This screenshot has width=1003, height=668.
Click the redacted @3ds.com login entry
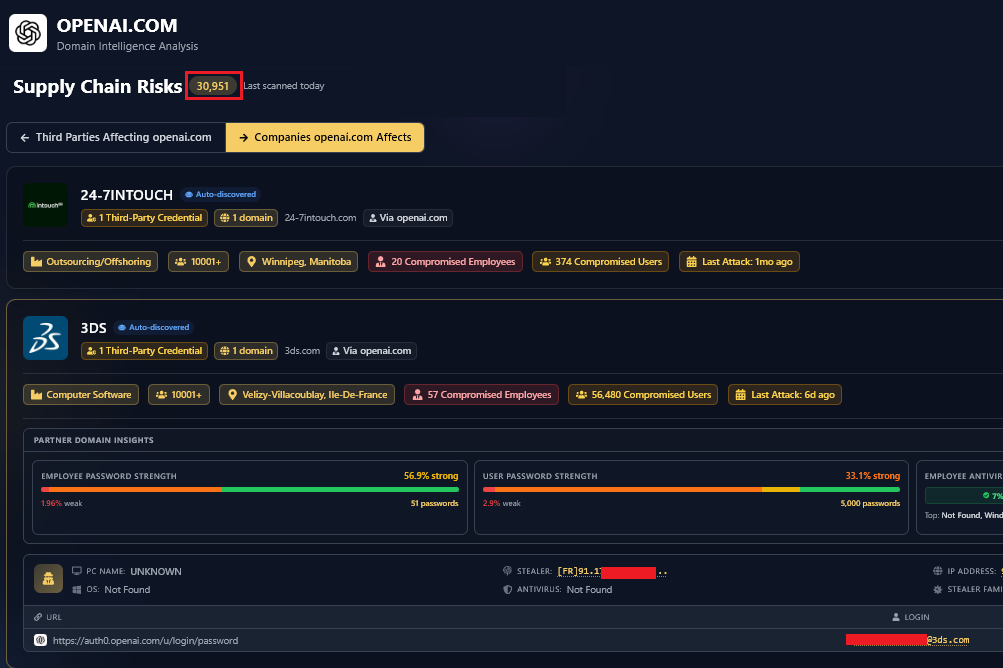(x=907, y=640)
